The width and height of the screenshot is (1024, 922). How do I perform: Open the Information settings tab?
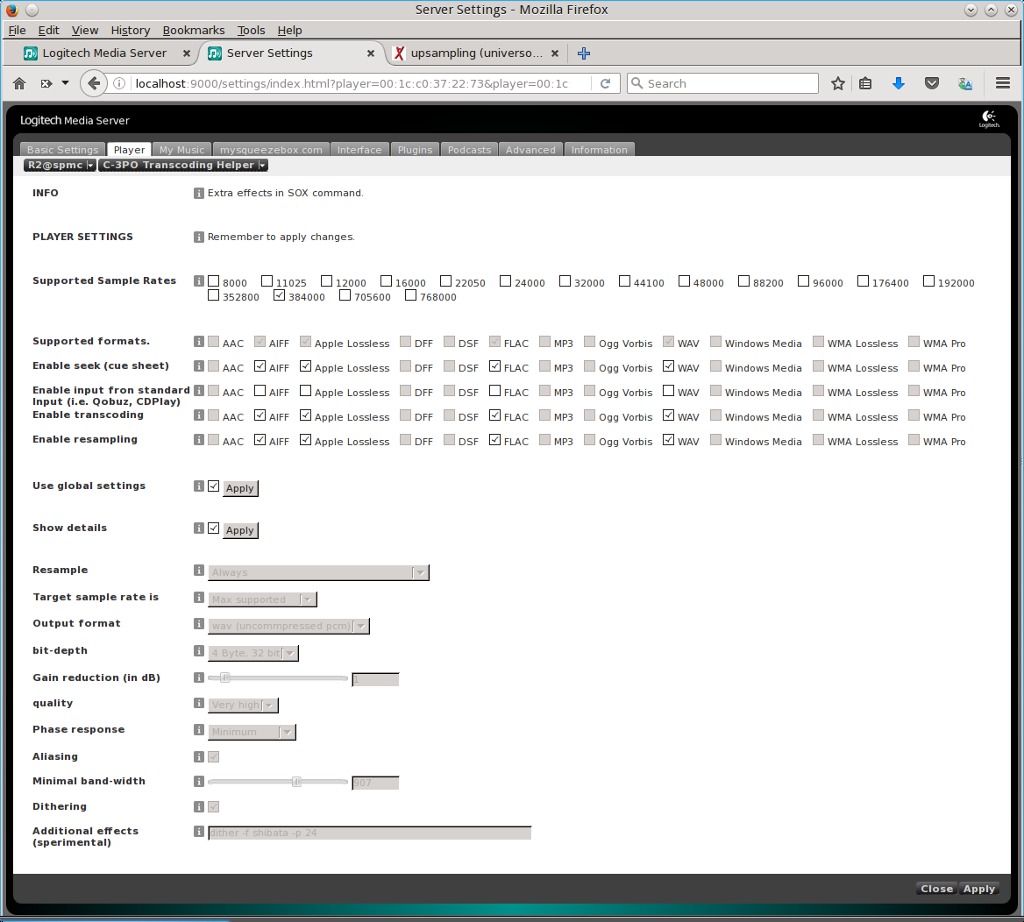[x=599, y=150]
